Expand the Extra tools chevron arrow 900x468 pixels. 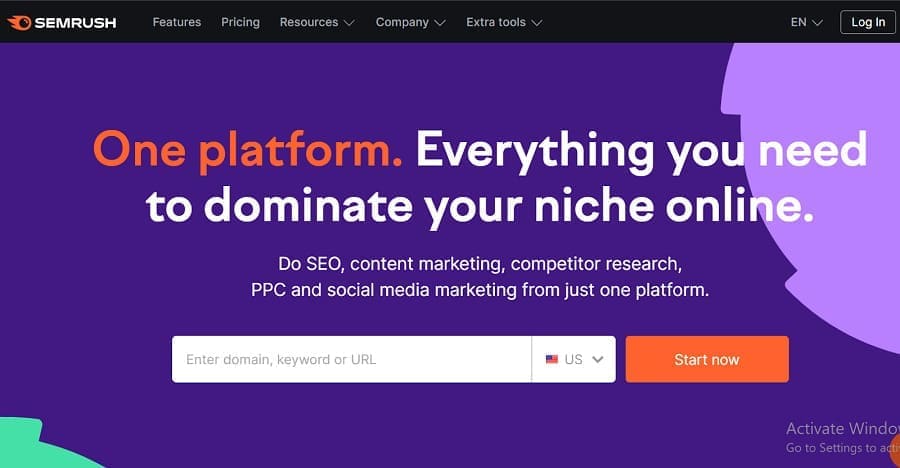click(x=537, y=22)
